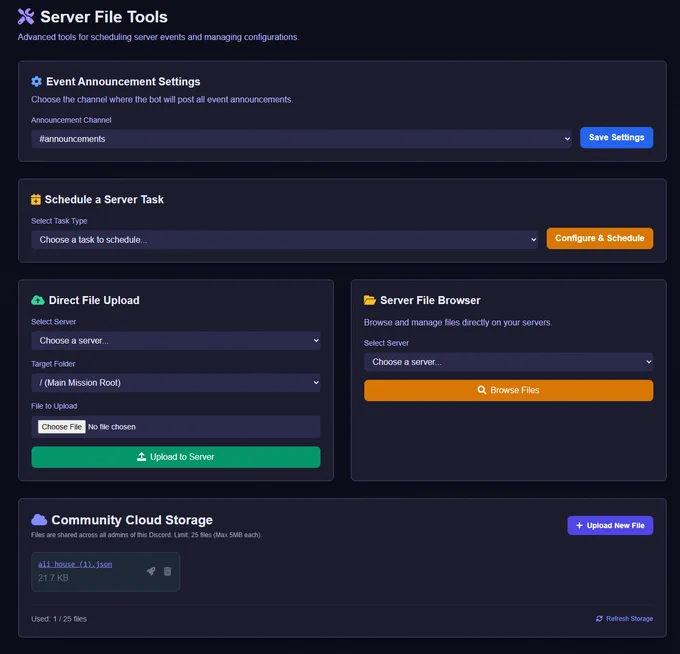The image size is (680, 654).
Task: Click the 'File to Upload' label
Action: tap(54, 406)
